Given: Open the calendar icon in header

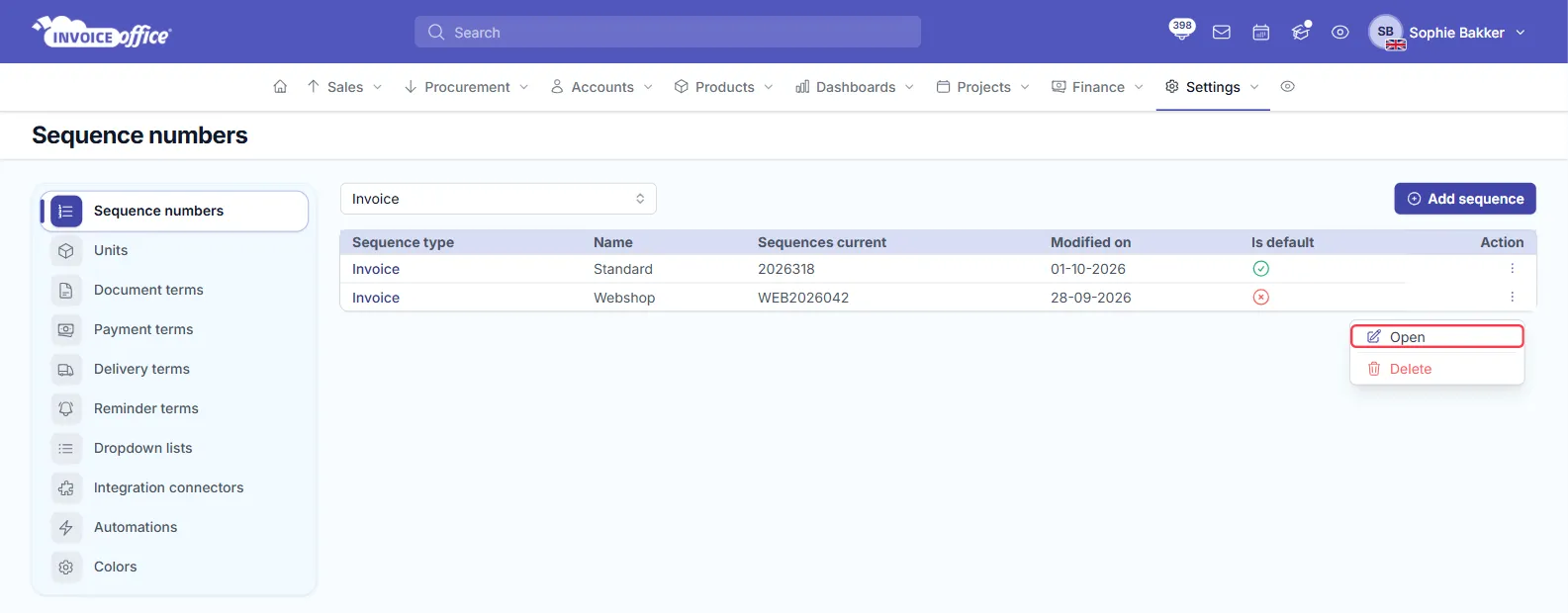Looking at the screenshot, I should point(1261,33).
